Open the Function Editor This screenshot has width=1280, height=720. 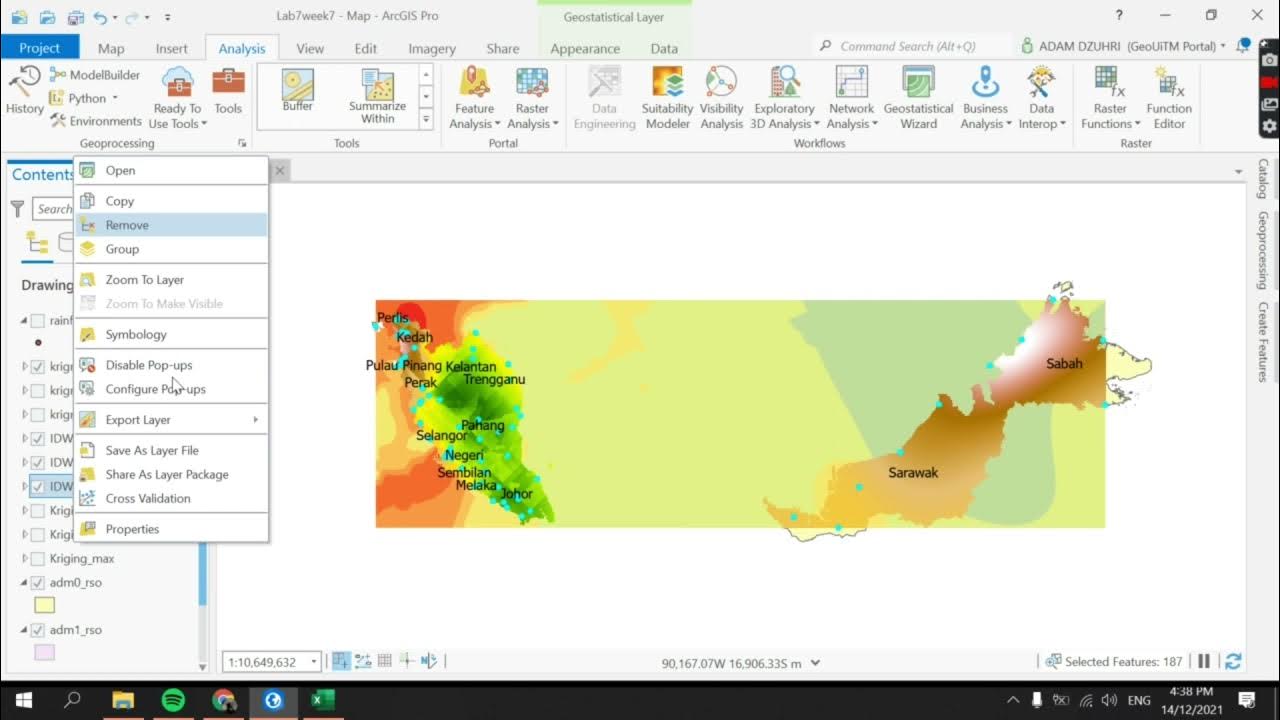coord(1169,98)
